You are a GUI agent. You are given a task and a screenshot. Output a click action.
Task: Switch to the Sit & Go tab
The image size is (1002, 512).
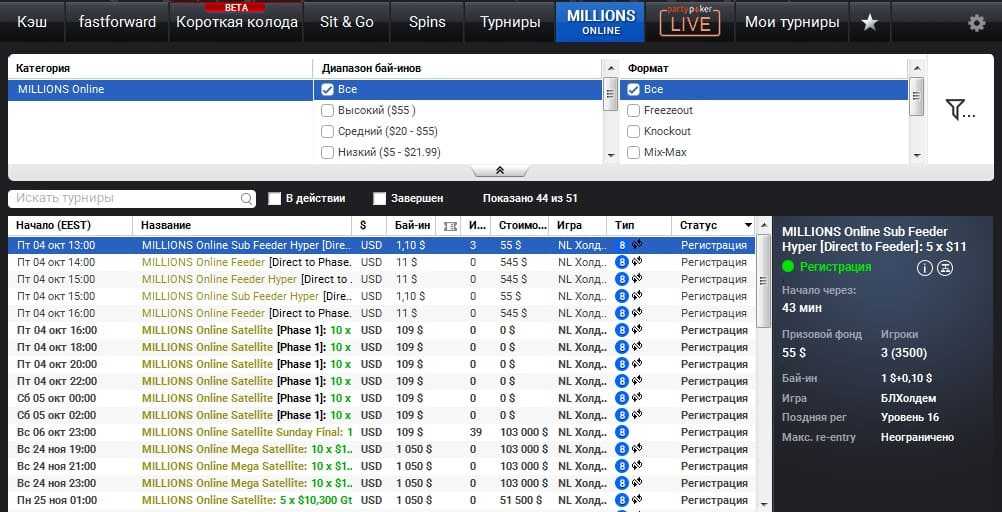(346, 22)
